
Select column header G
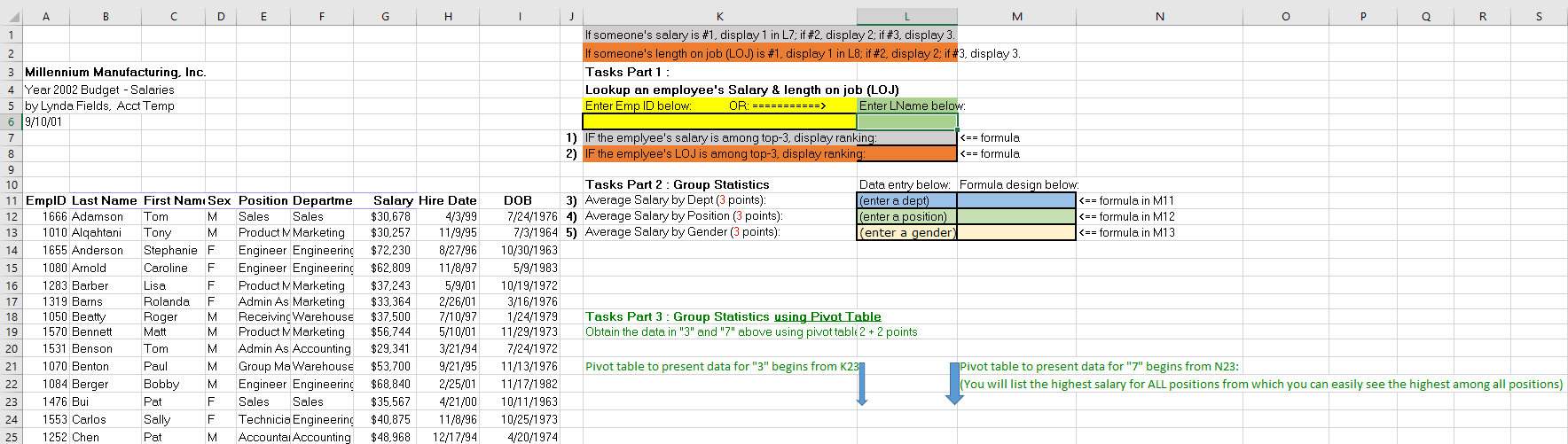[385, 16]
